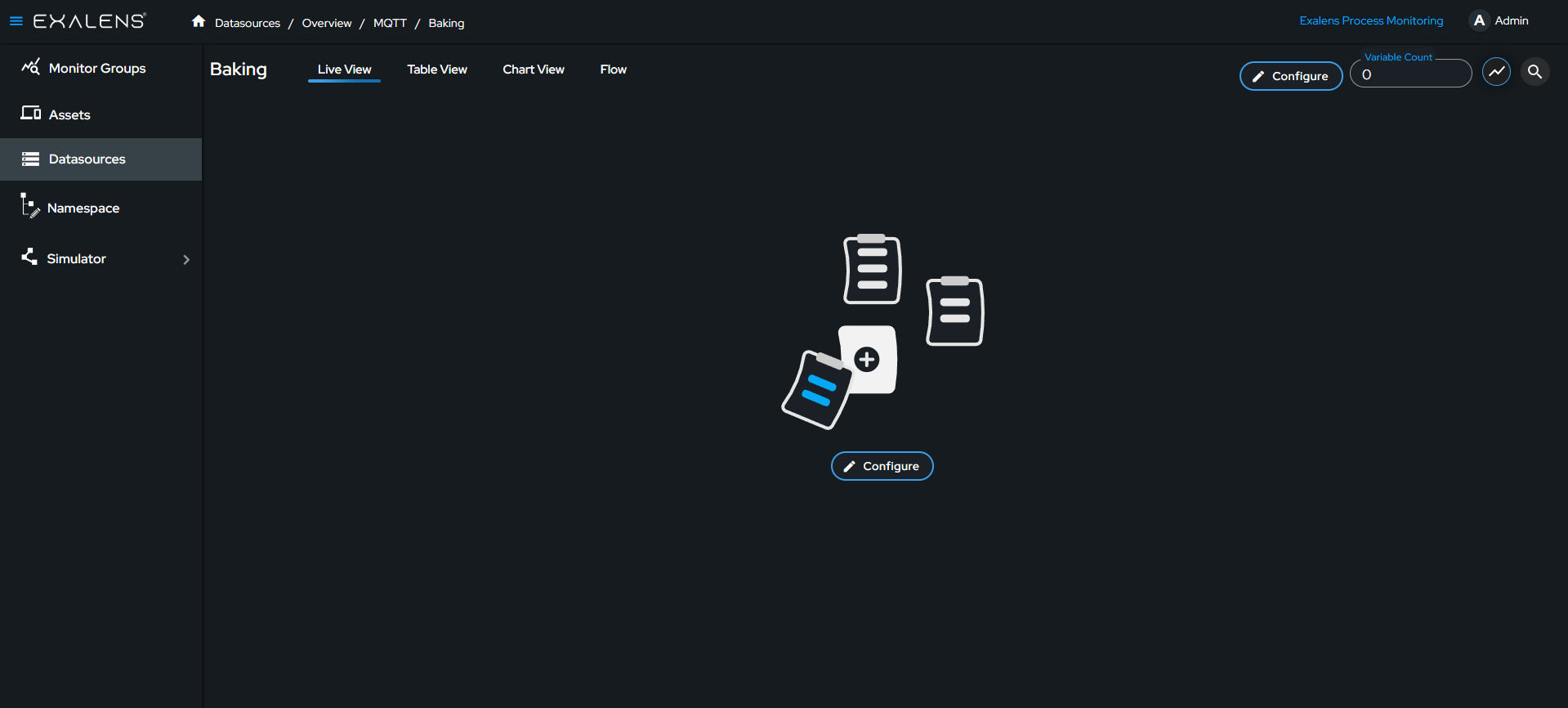Viewport: 1568px width, 708px height.
Task: Click the Admin avatar icon
Action: point(1479,20)
